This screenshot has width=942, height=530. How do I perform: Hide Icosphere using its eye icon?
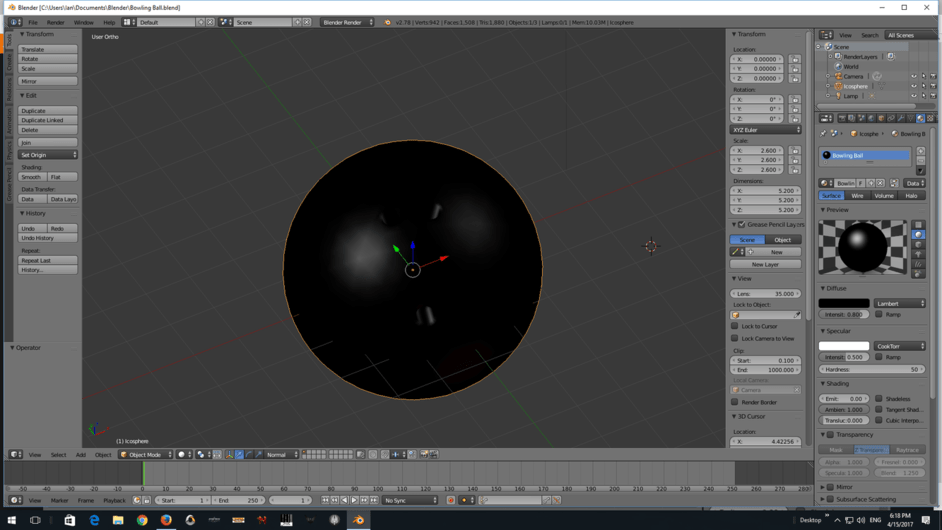(x=913, y=86)
